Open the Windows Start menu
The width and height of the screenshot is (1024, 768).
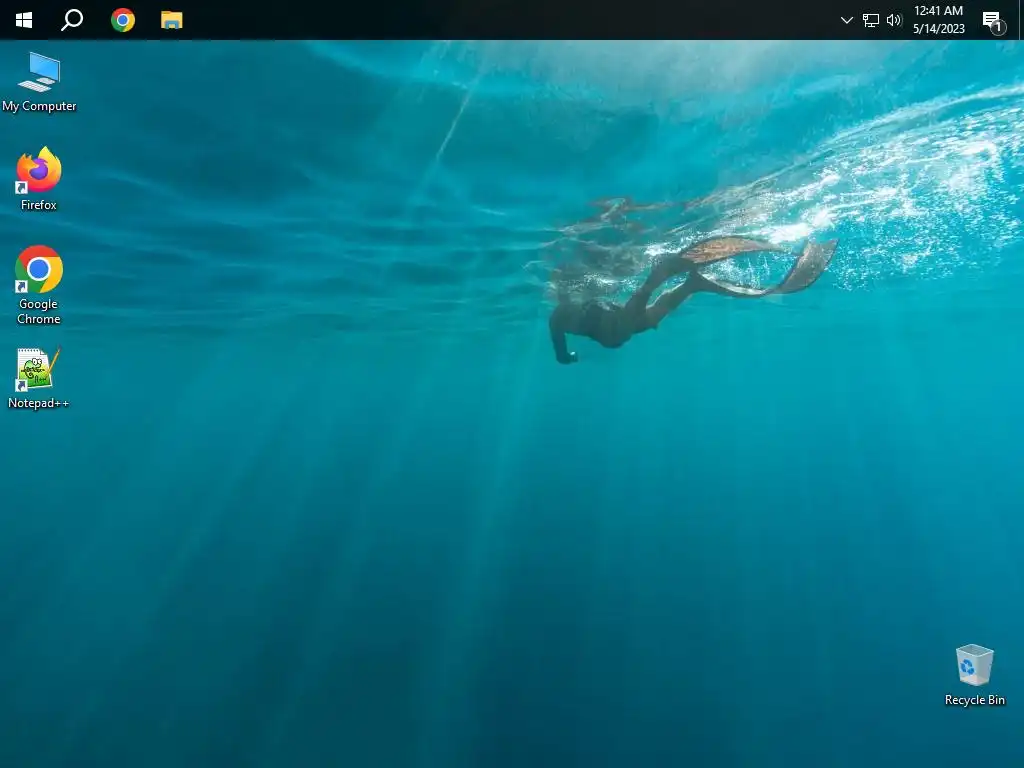coord(24,20)
